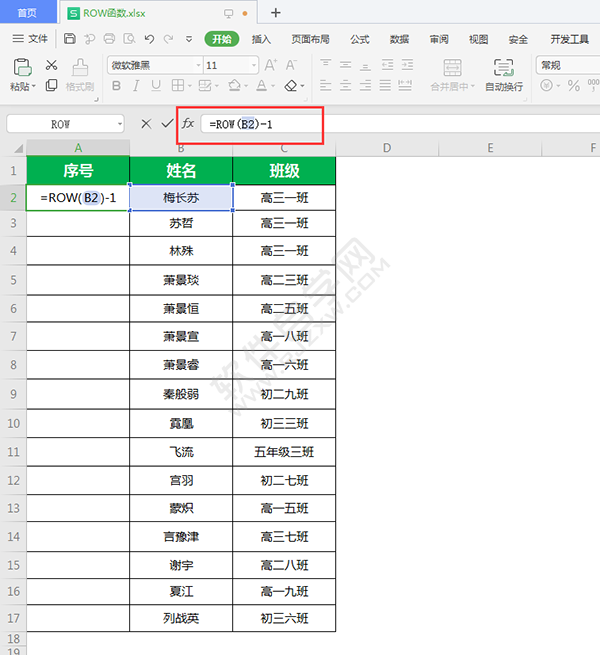Switch to the 开发工具 ribbon tab

click(x=569, y=39)
